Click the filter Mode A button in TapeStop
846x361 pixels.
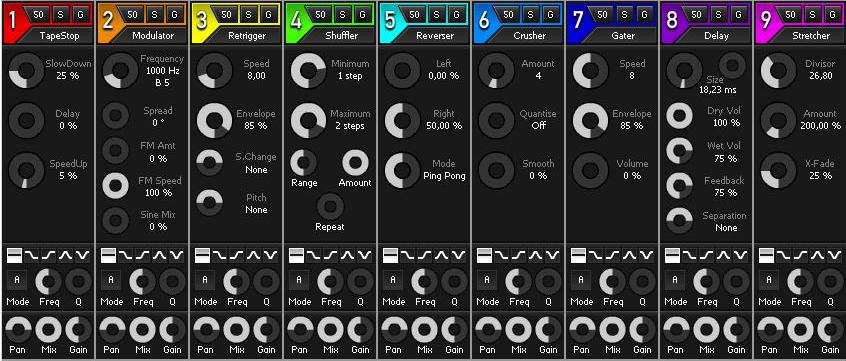pyautogui.click(x=17, y=281)
